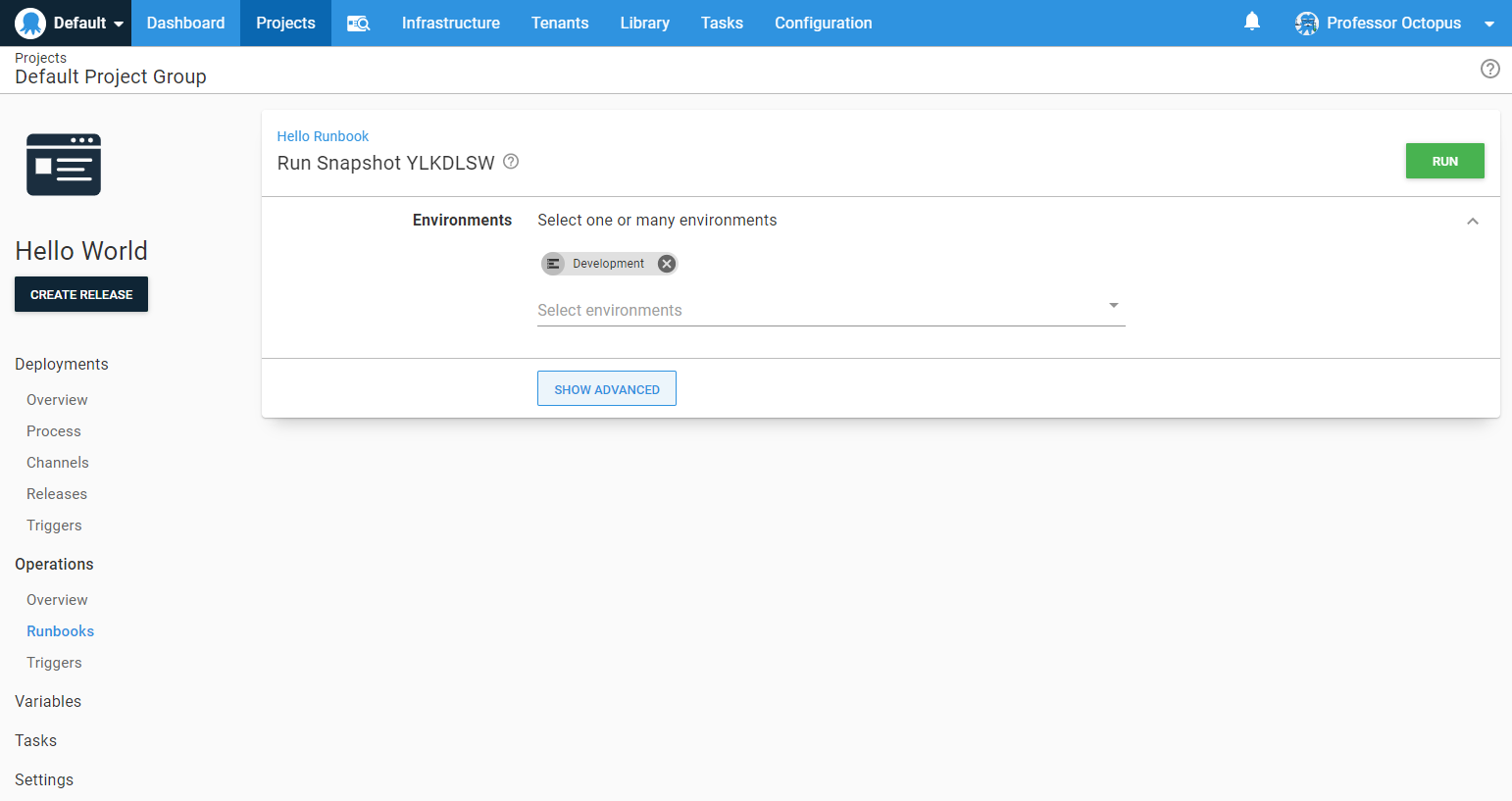Follow the Hello Runbook breadcrumb link
Image resolution: width=1512 pixels, height=801 pixels.
pyautogui.click(x=323, y=136)
